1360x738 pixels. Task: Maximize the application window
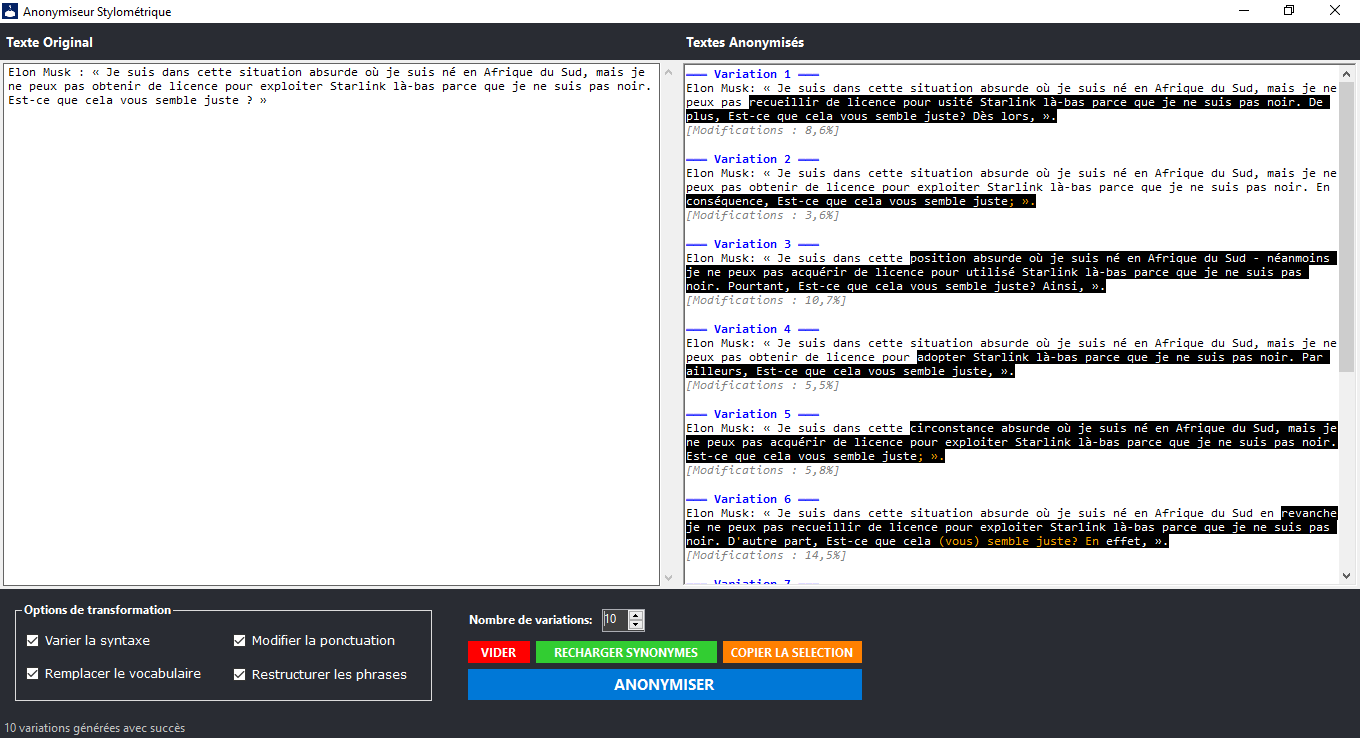[x=1289, y=11]
